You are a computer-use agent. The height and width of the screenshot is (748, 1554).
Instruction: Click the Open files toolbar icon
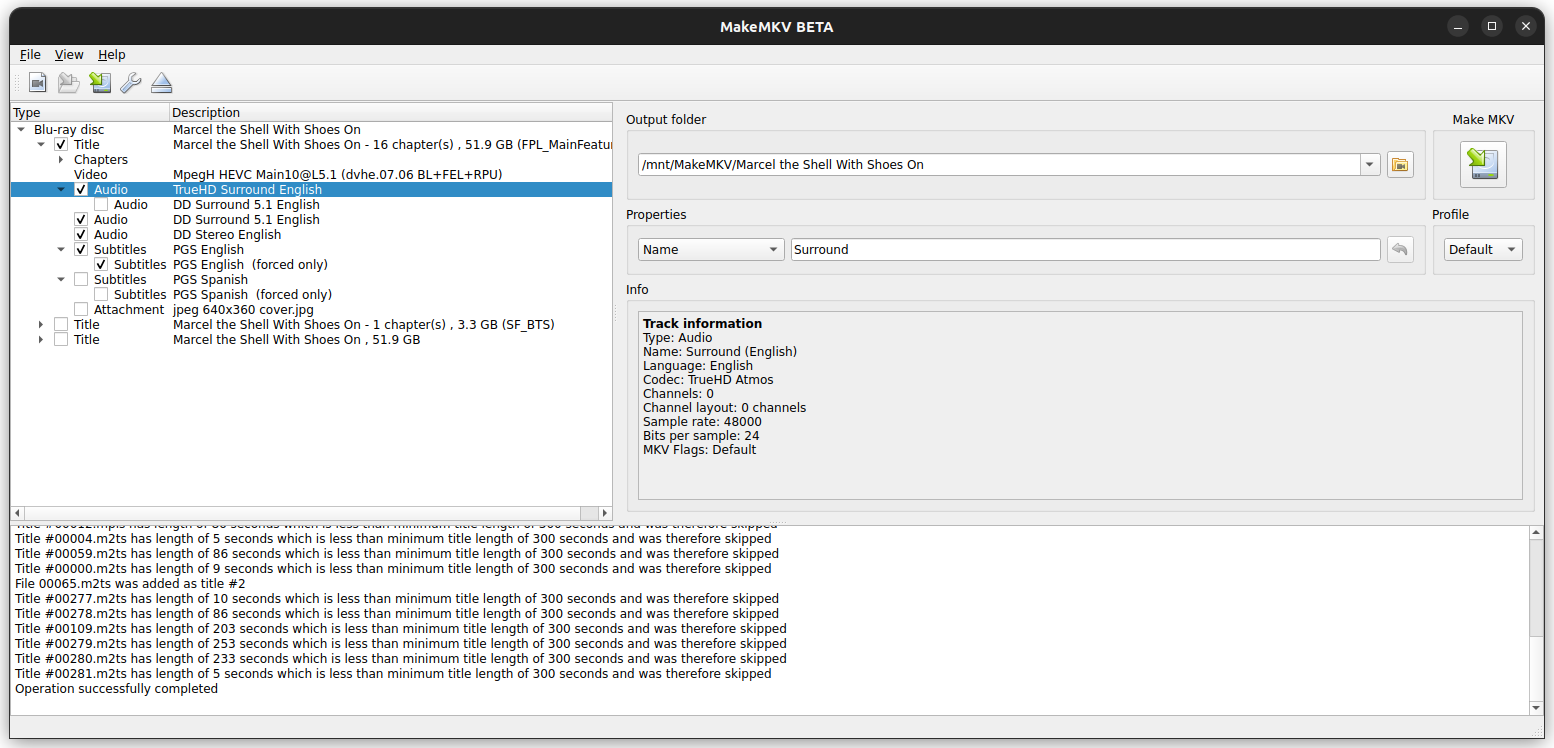pos(38,83)
